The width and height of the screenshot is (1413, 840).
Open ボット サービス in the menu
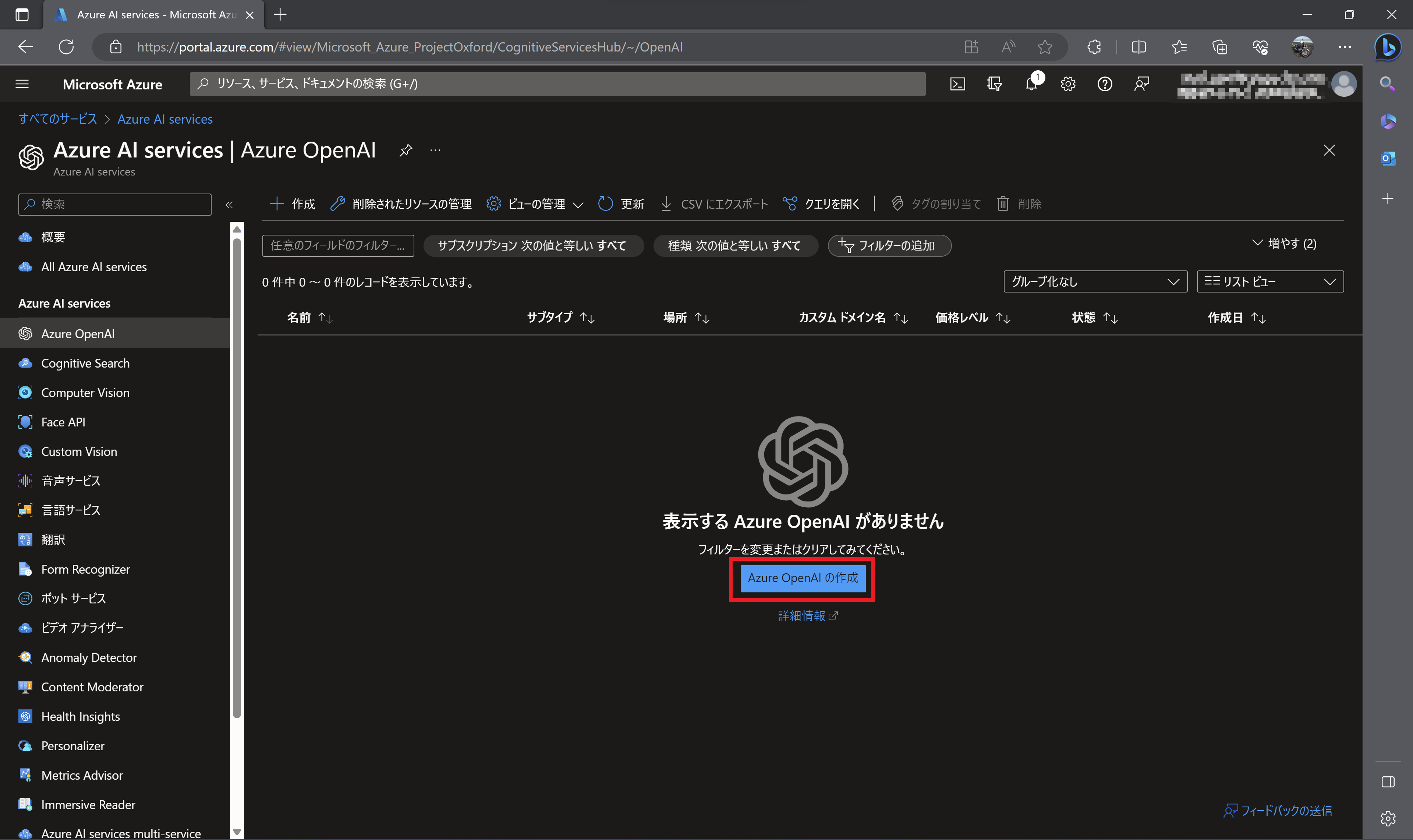[x=115, y=598]
